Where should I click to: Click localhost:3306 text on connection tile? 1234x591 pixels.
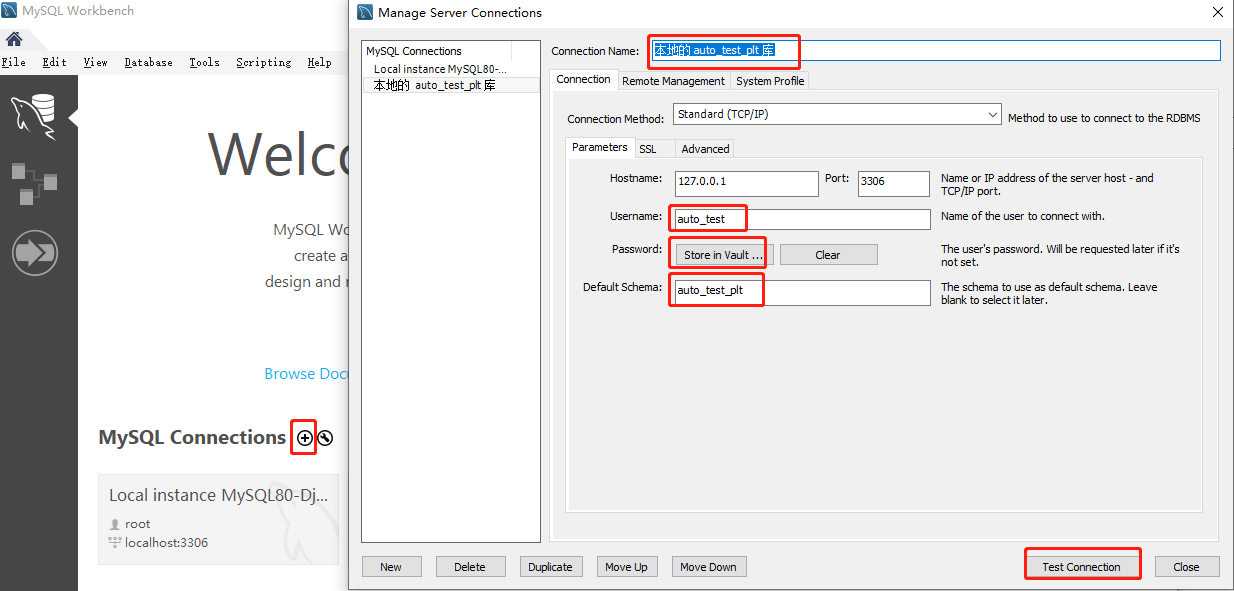point(166,543)
